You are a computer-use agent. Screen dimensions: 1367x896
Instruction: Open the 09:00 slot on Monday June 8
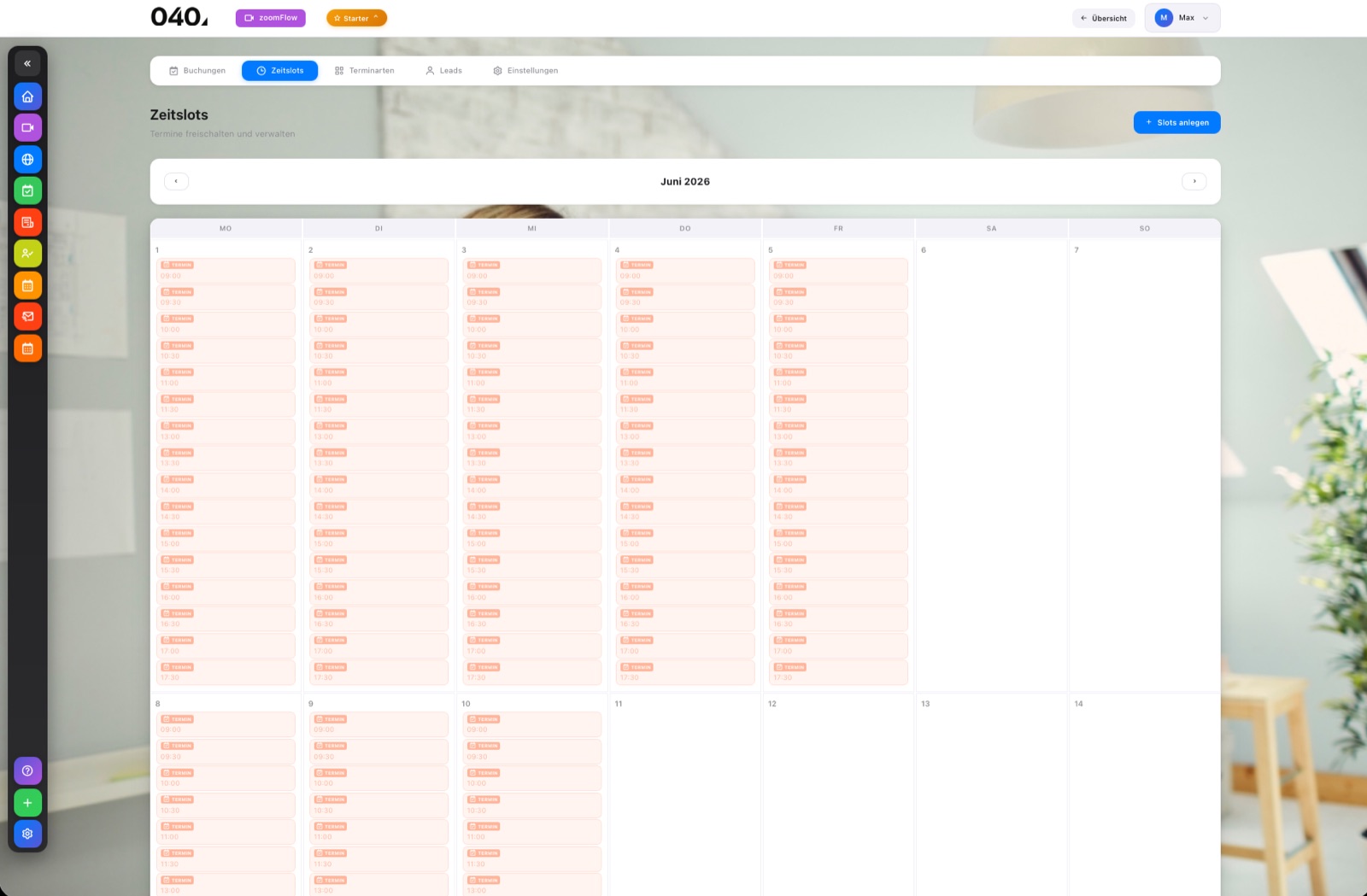pyautogui.click(x=226, y=725)
